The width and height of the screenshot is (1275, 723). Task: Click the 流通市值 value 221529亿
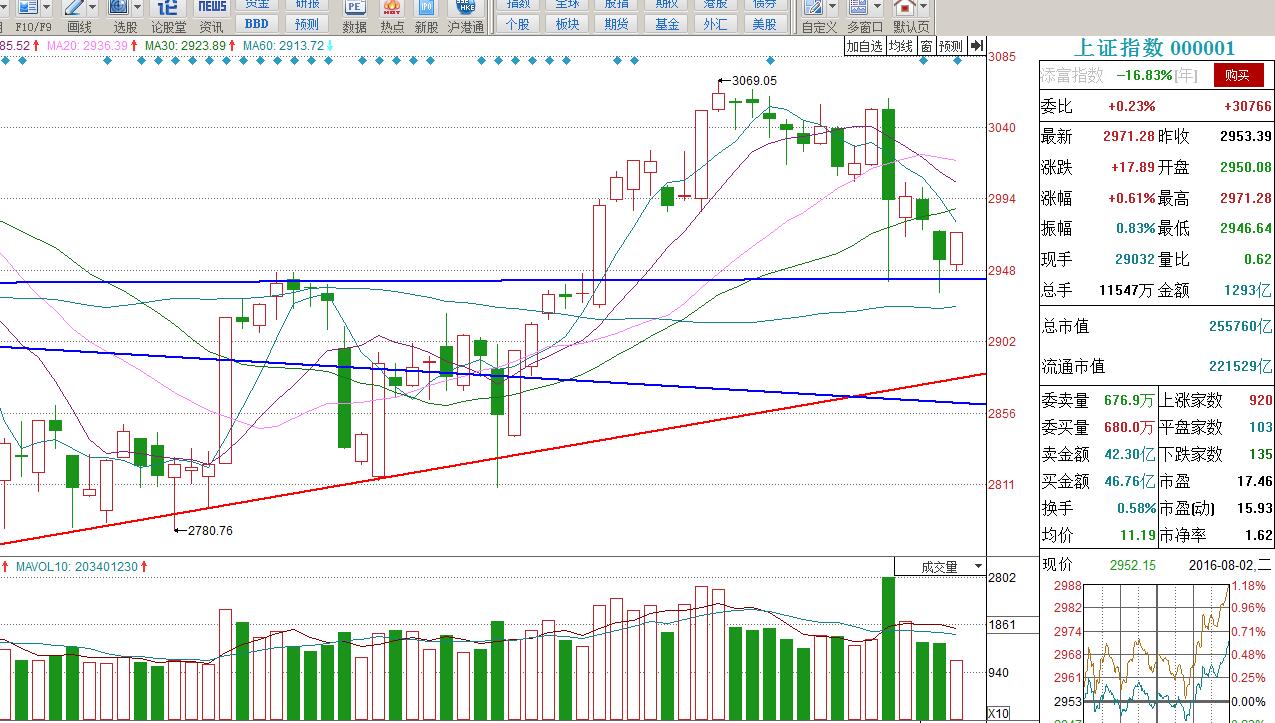coord(1240,367)
